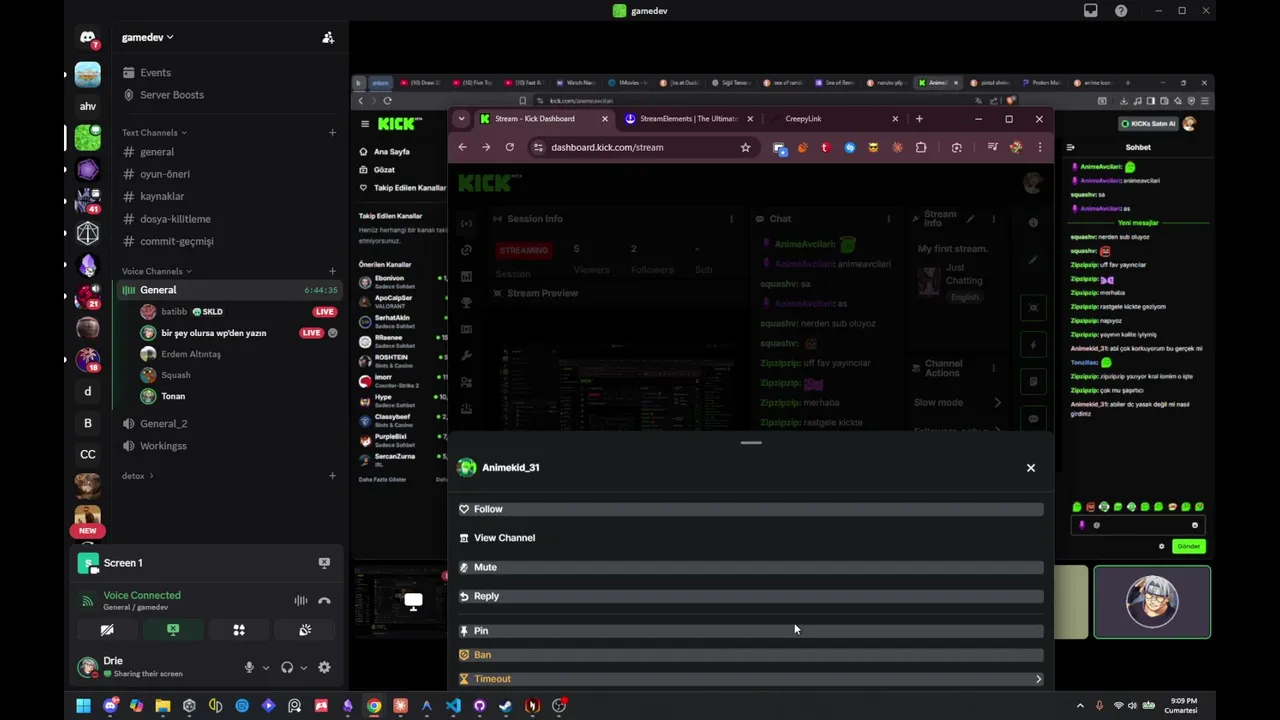Toggle screen share green button
Image resolution: width=1280 pixels, height=720 pixels.
coord(173,630)
